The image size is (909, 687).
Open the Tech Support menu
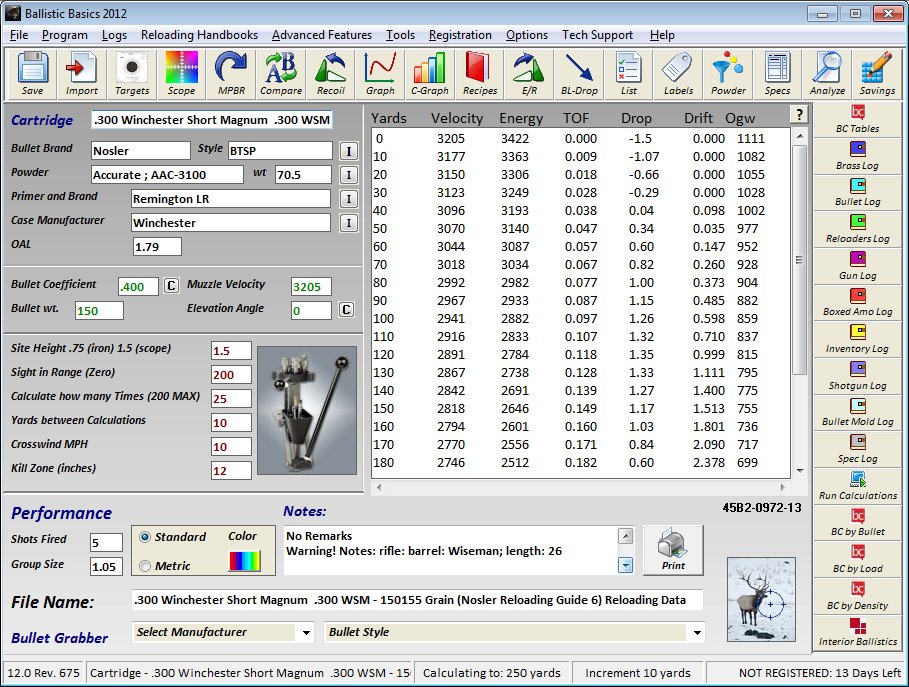coord(597,35)
